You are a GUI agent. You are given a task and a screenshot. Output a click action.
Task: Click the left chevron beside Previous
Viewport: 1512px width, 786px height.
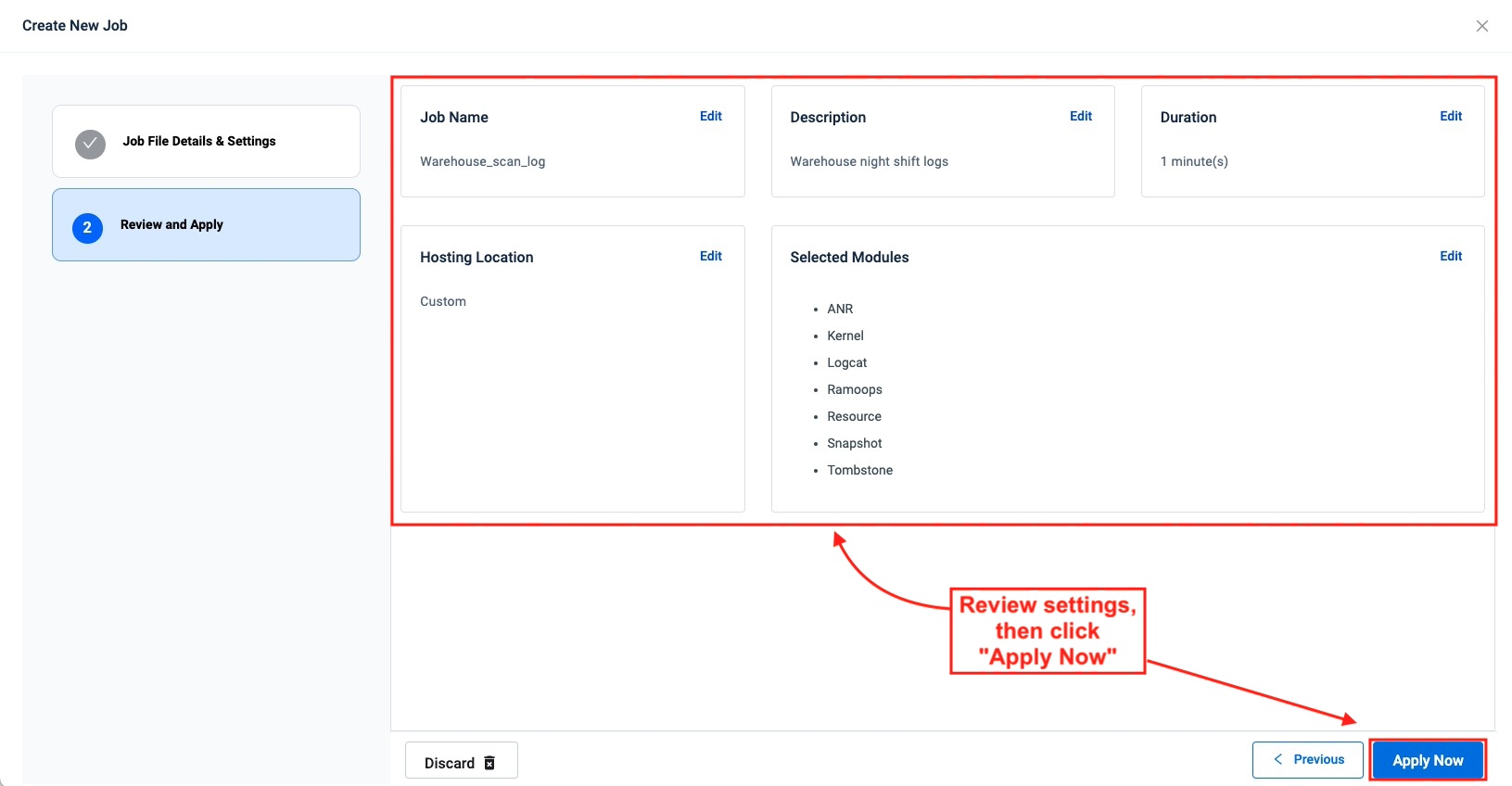click(x=1277, y=759)
